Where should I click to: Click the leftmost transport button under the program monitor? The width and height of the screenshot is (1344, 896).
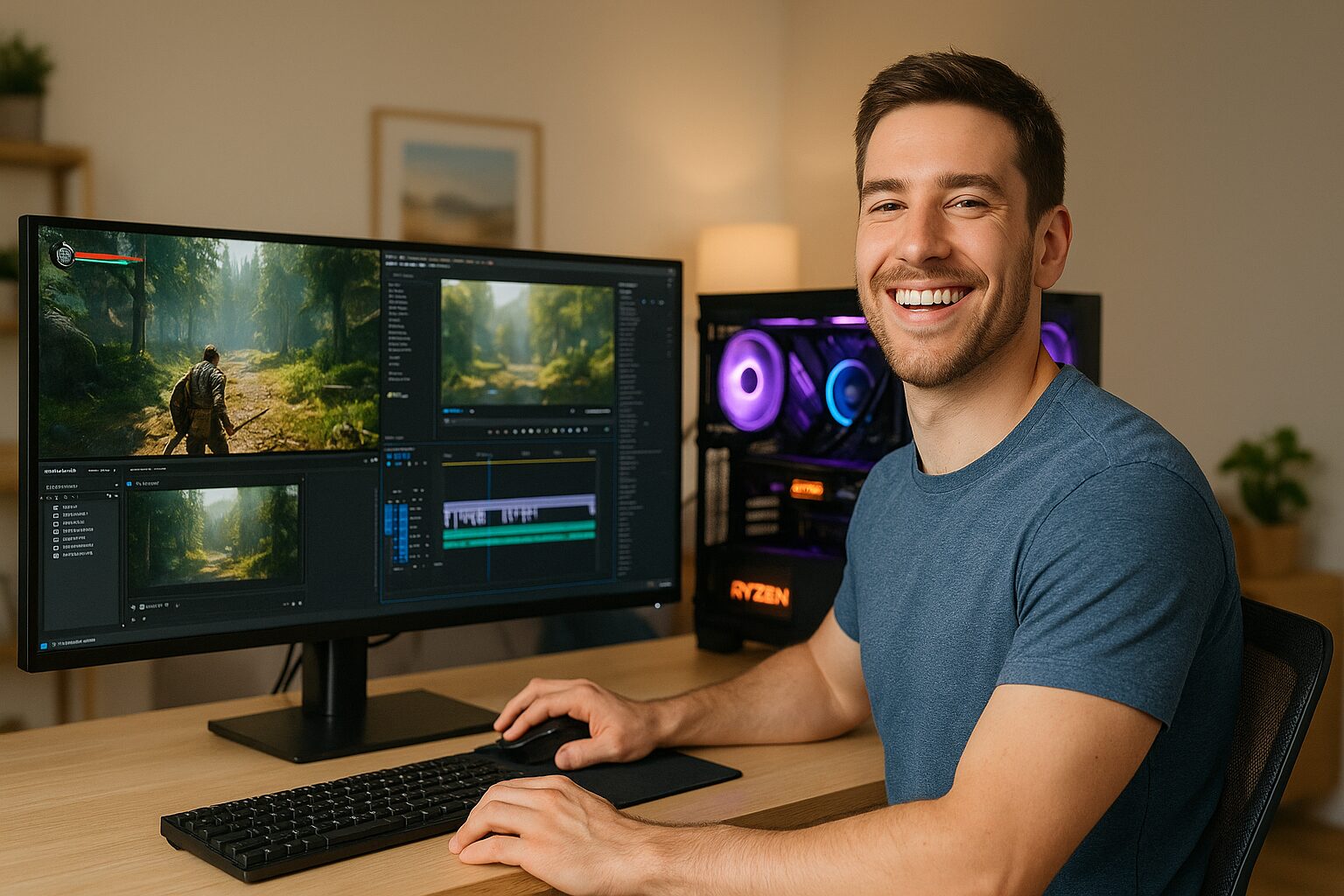click(x=490, y=430)
